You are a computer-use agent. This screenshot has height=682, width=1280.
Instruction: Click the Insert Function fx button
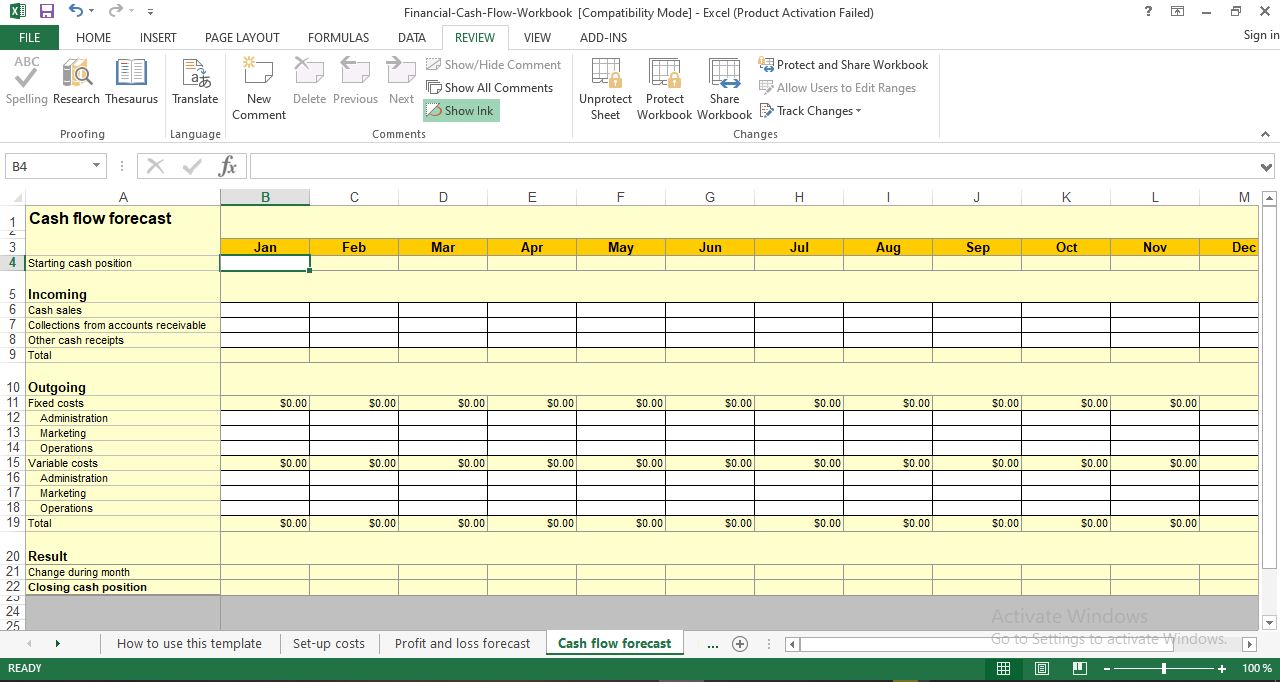click(228, 166)
